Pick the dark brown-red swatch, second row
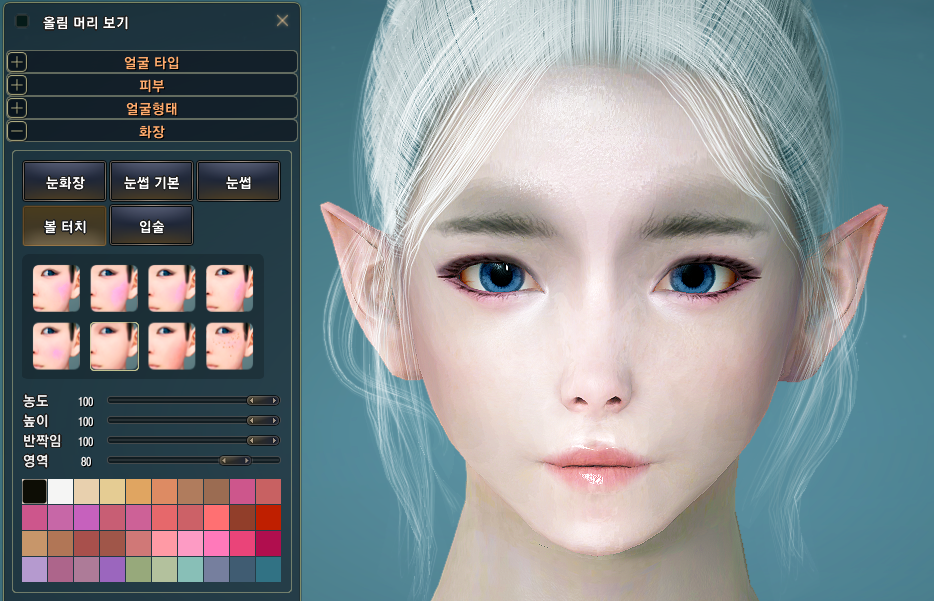The image size is (934, 601). coord(242,518)
